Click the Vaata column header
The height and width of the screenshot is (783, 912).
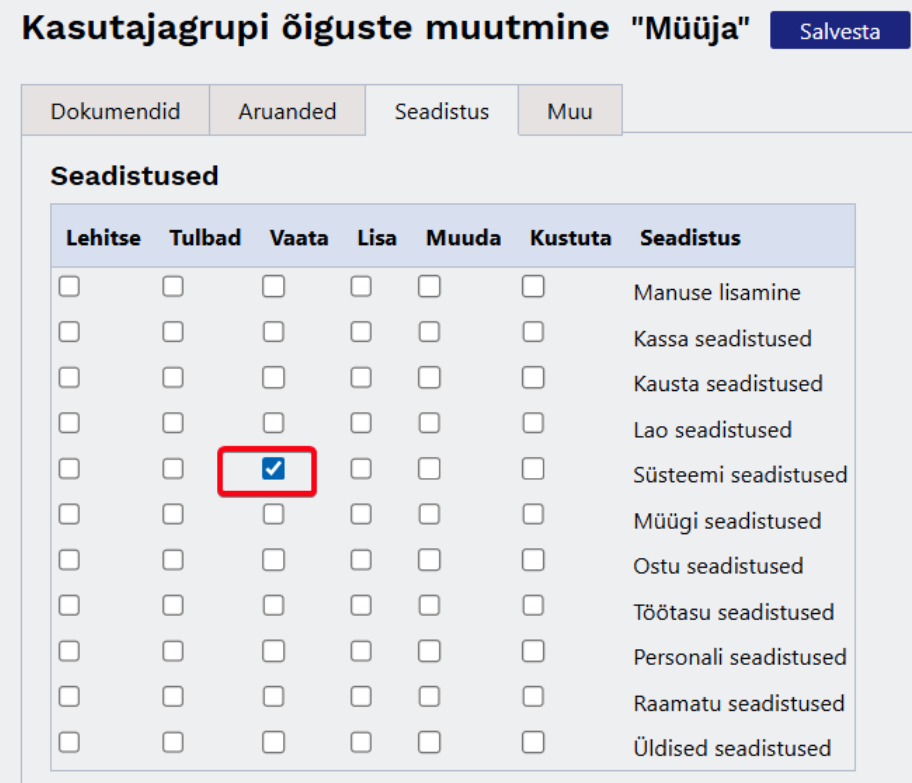tap(298, 238)
